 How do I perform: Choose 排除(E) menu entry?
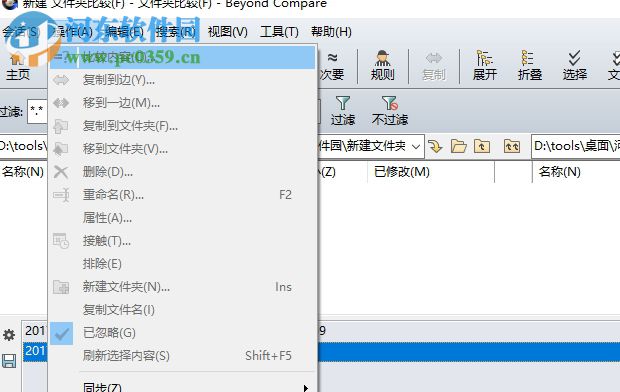coord(182,264)
